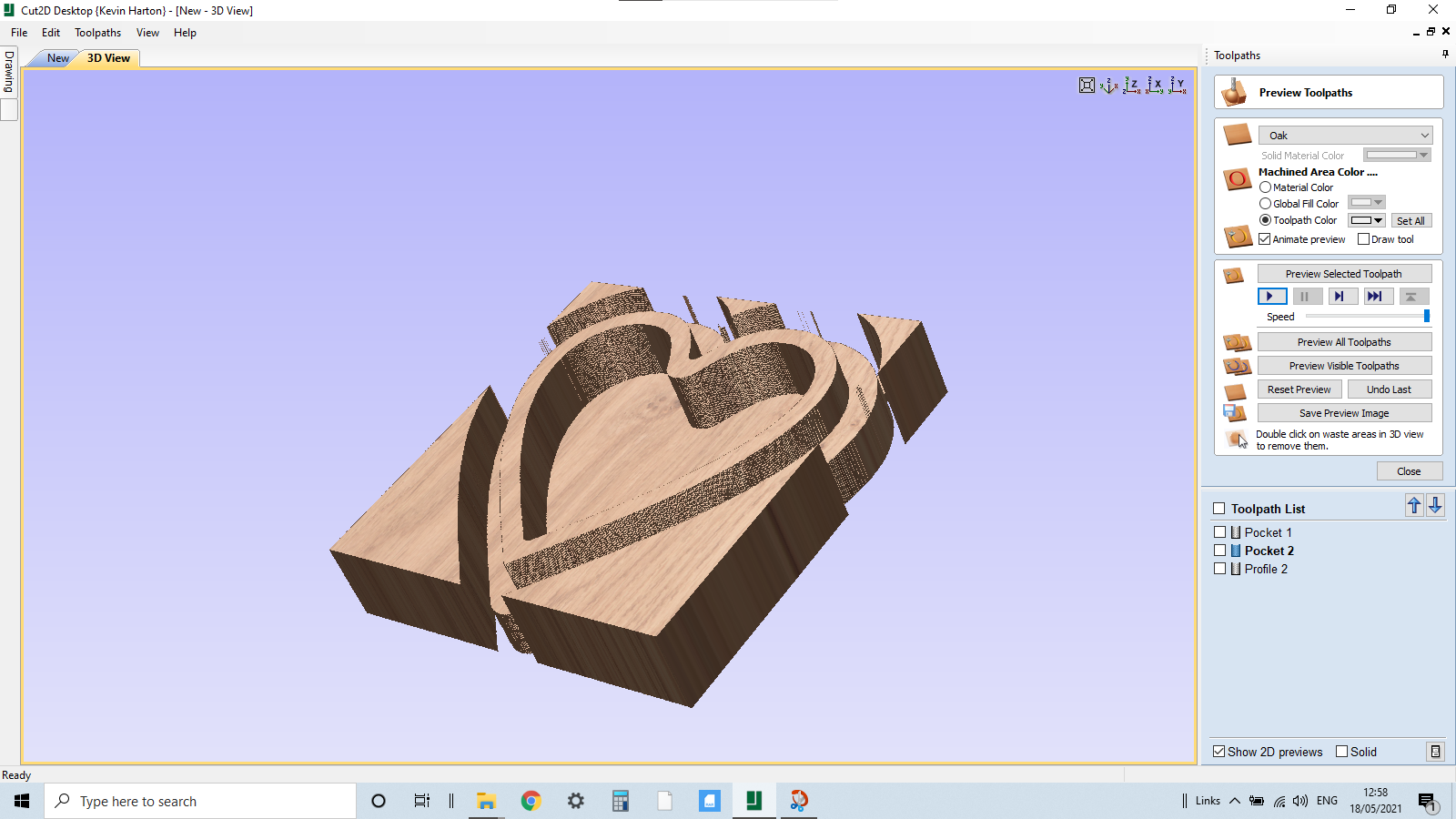Tick the Toolpath List master checkbox

coord(1219,509)
